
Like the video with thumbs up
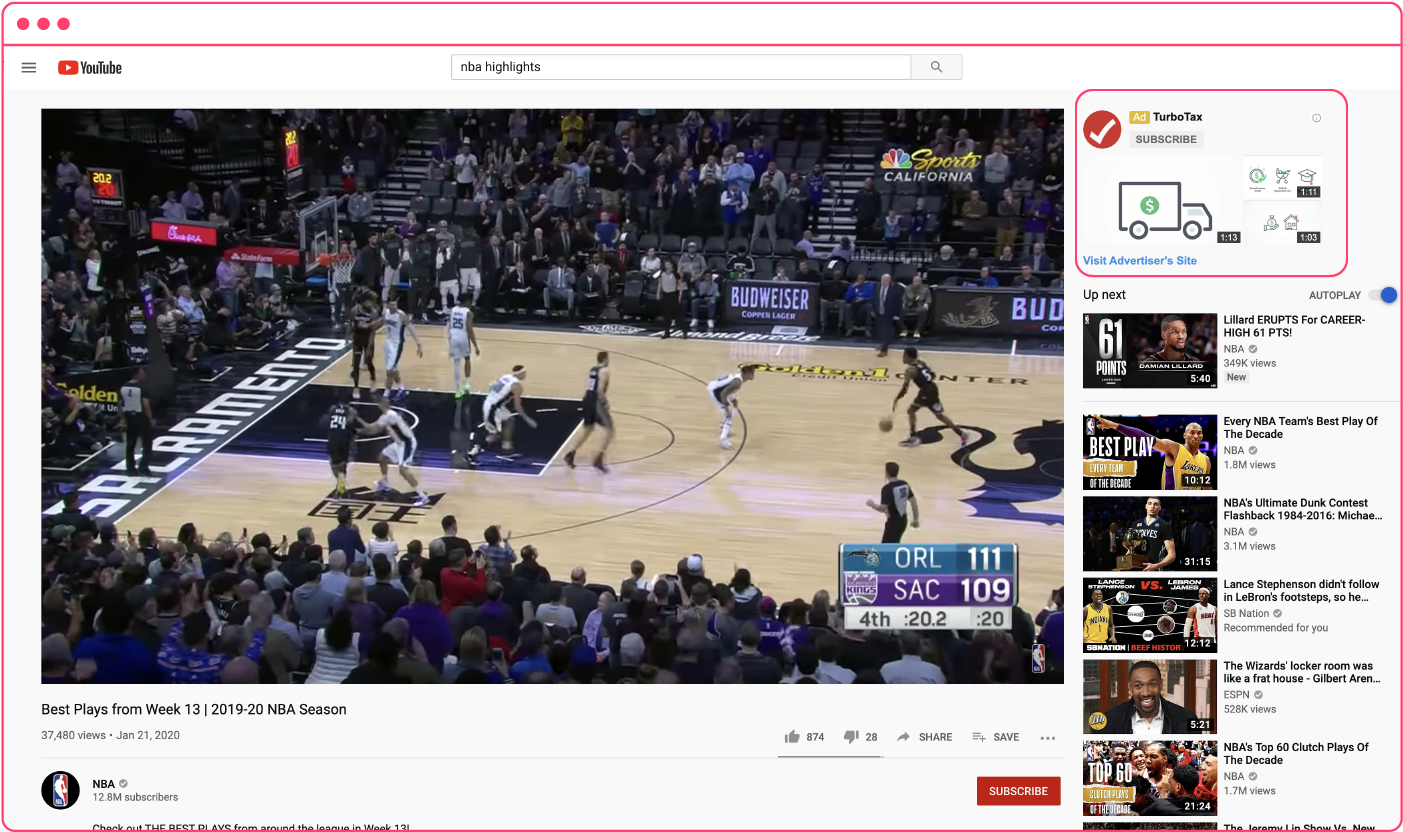pyautogui.click(x=804, y=737)
